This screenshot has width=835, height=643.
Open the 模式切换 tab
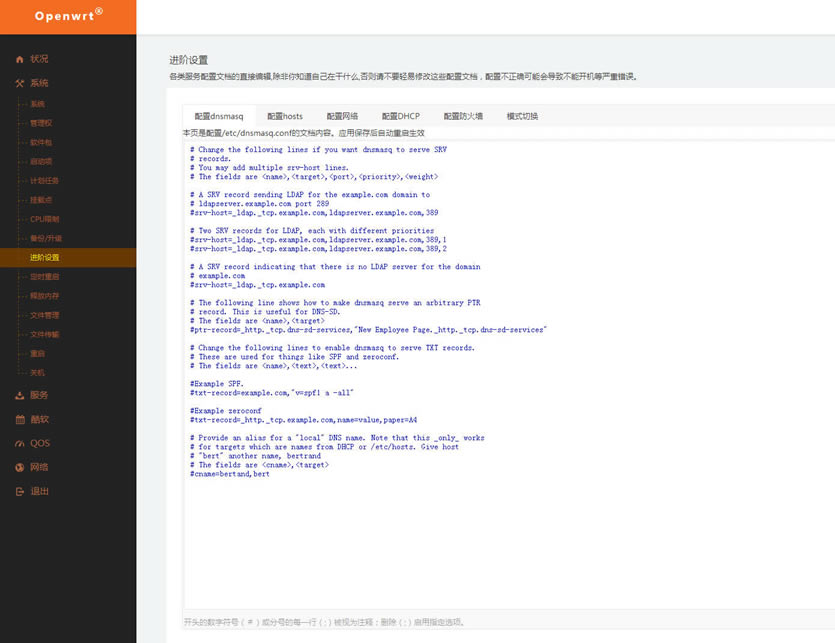pos(522,116)
